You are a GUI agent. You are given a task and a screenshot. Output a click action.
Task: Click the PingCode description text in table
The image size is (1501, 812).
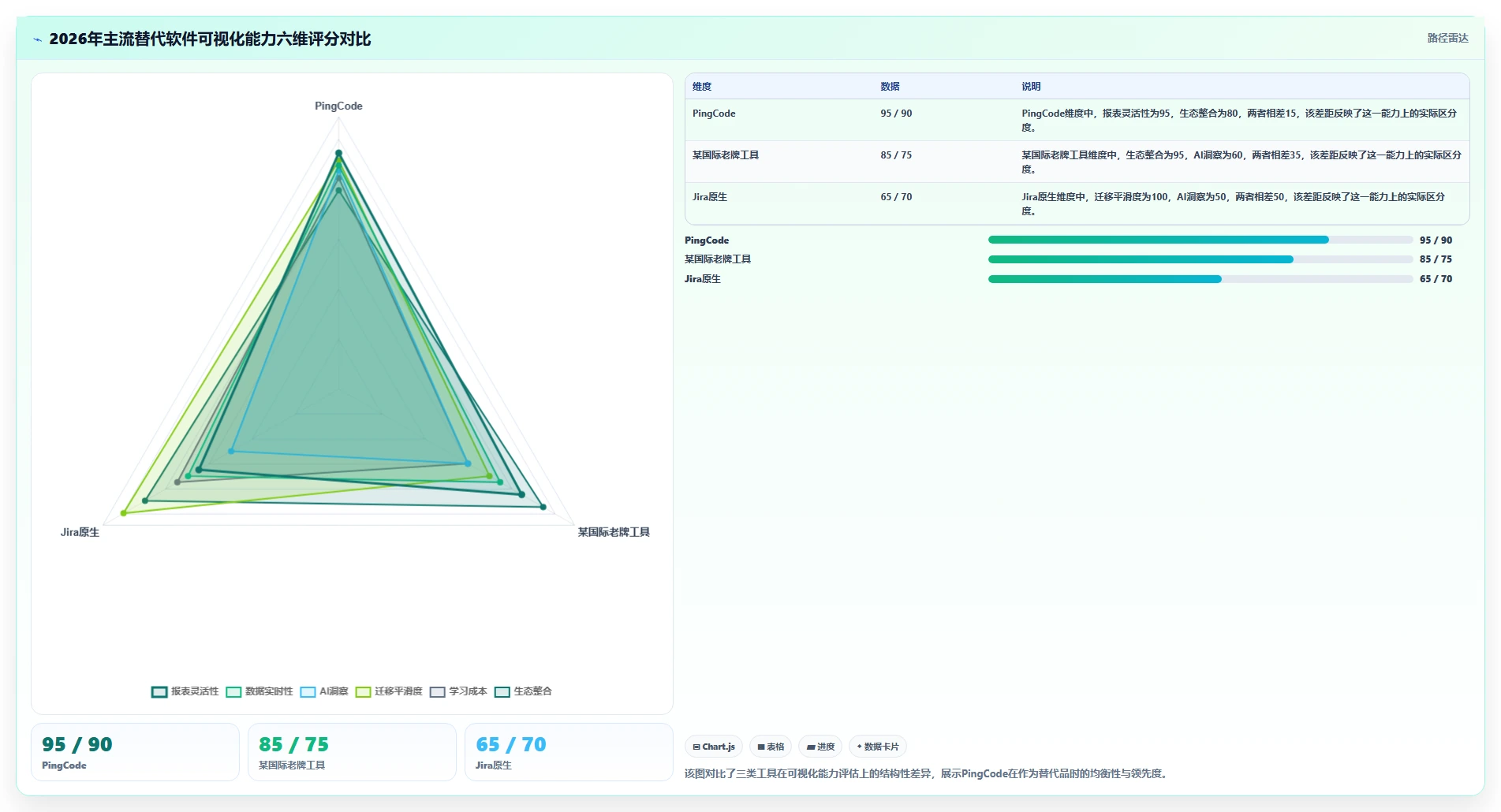point(1239,120)
